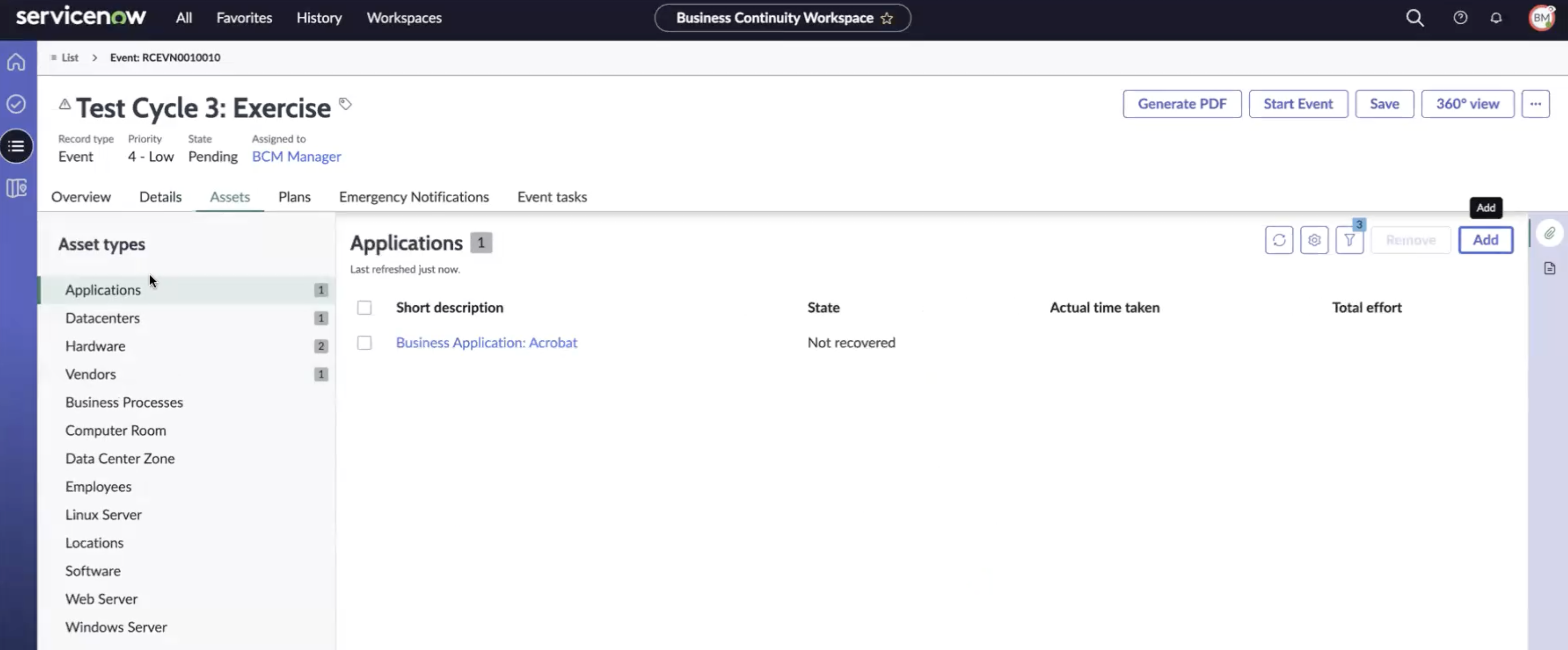Open Business Application: Acrobat link
This screenshot has height=650, width=1568.
(x=487, y=343)
